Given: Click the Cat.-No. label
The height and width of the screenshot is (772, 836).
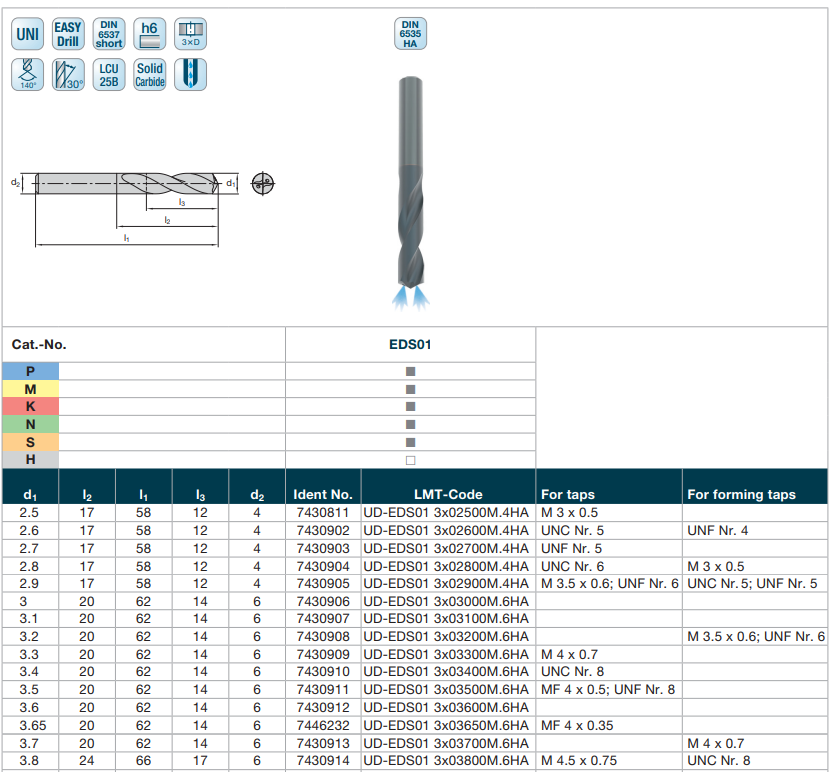Looking at the screenshot, I should [x=39, y=344].
